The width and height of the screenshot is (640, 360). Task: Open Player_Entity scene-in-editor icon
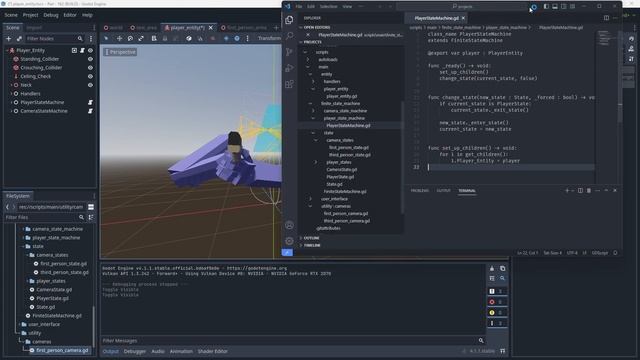click(74, 50)
